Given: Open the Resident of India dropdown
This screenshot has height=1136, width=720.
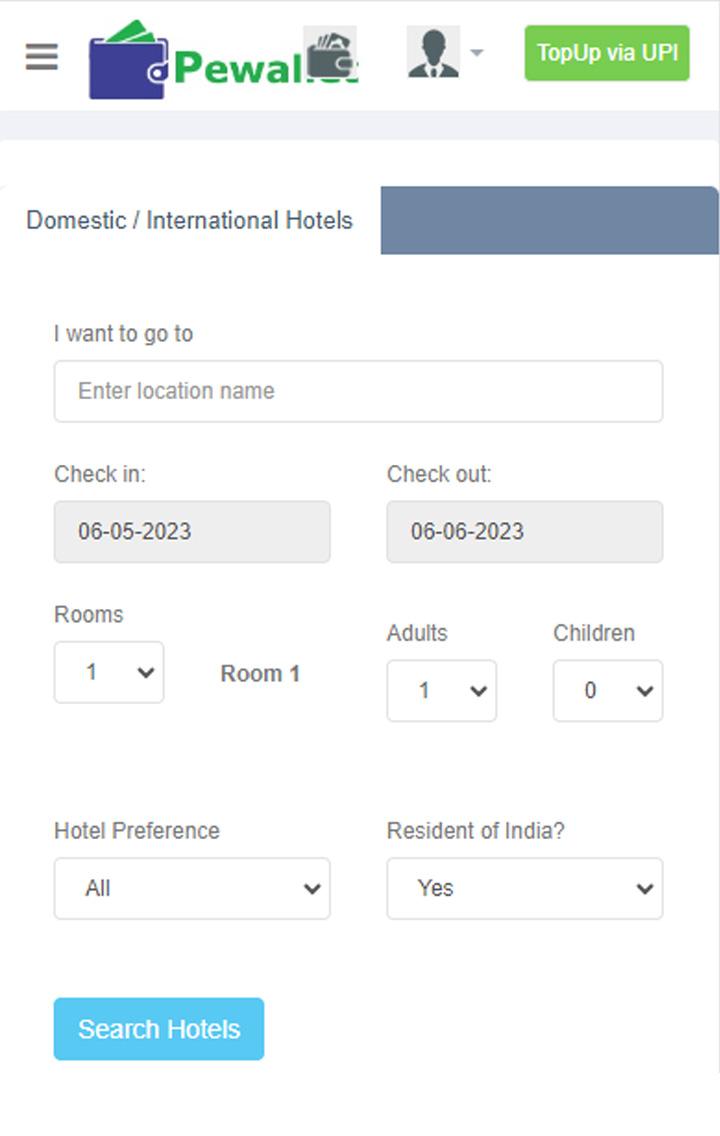Looking at the screenshot, I should click(524, 888).
